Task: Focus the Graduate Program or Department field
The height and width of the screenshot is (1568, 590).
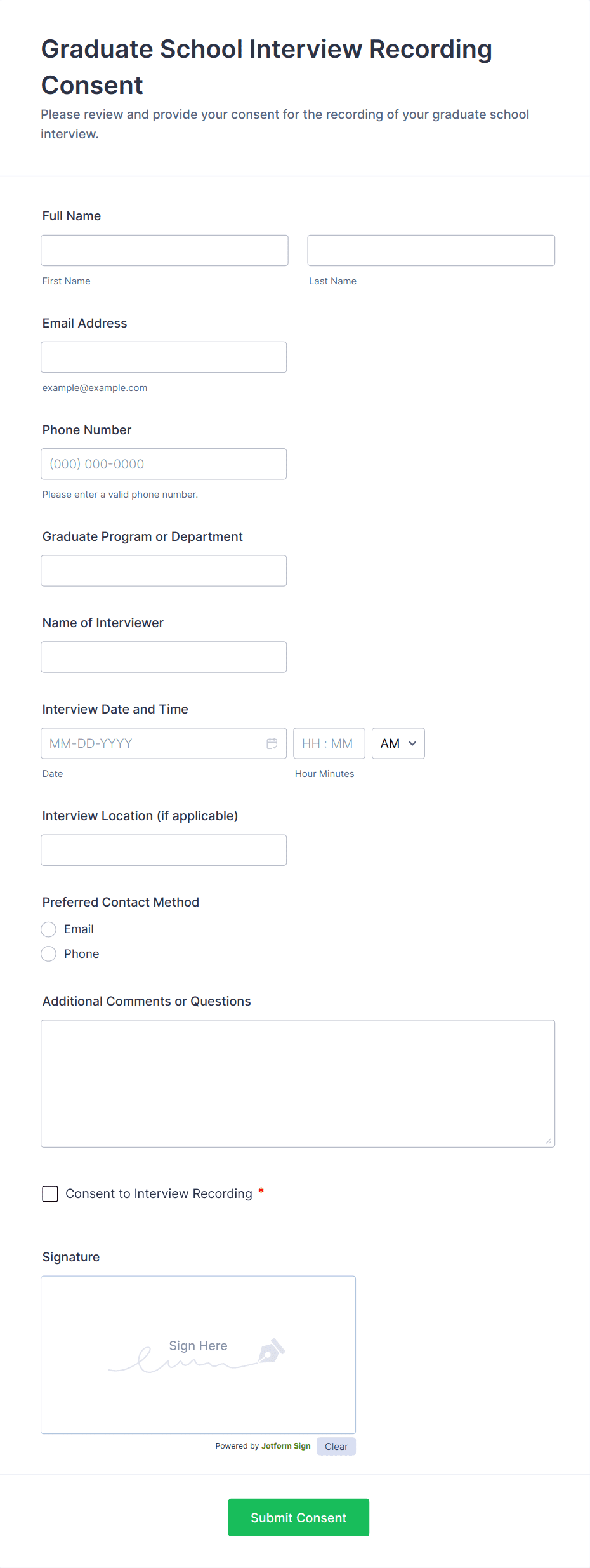Action: 164,571
